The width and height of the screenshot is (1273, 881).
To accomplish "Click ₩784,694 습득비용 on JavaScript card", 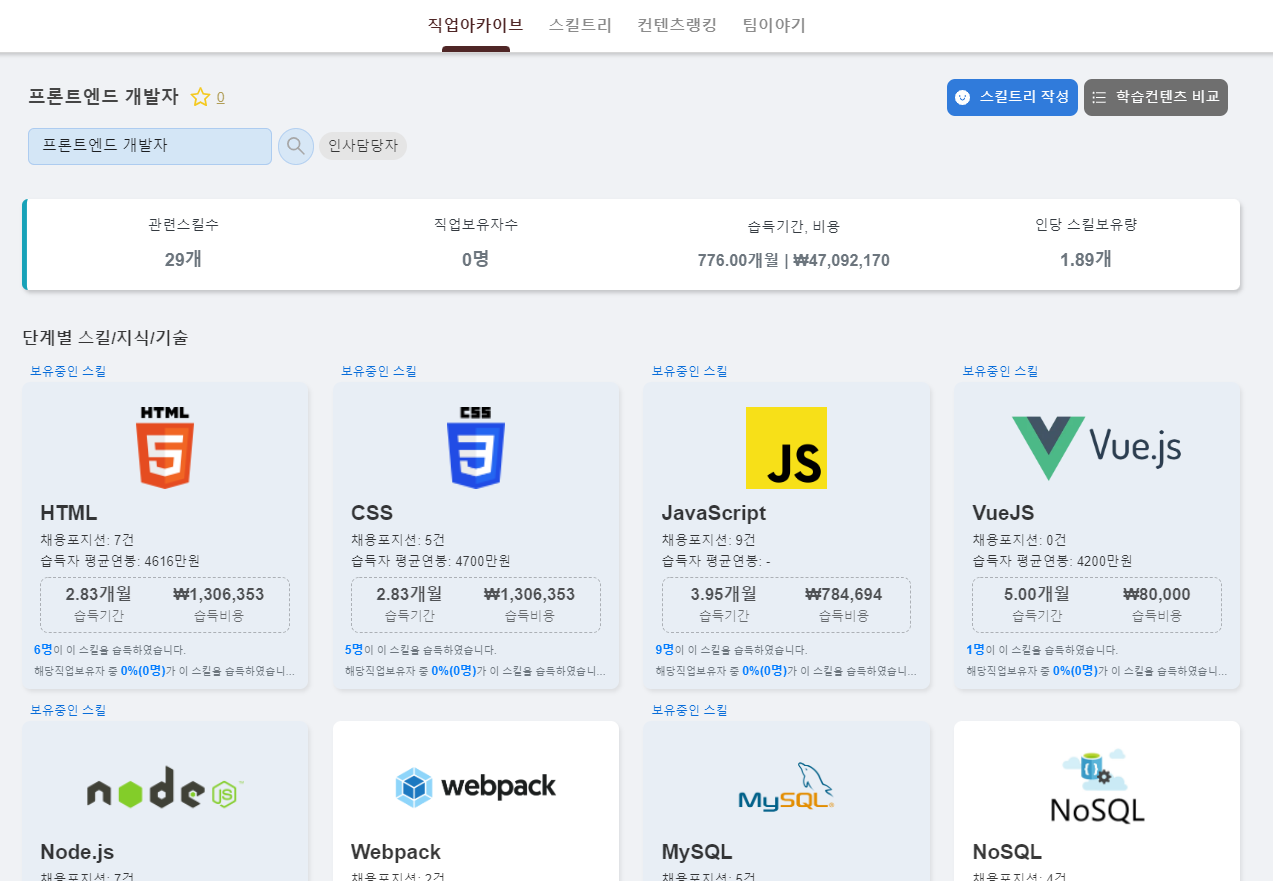I will point(844,594).
